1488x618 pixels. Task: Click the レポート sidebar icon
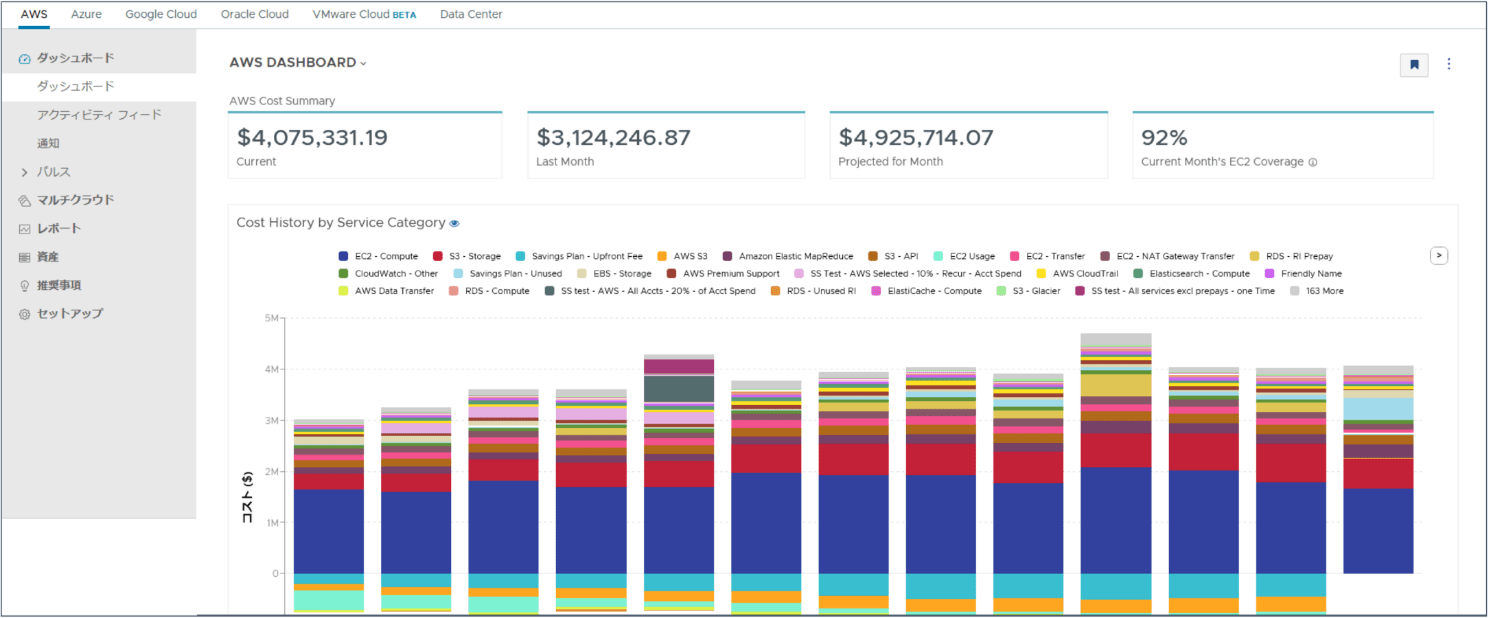[x=25, y=229]
